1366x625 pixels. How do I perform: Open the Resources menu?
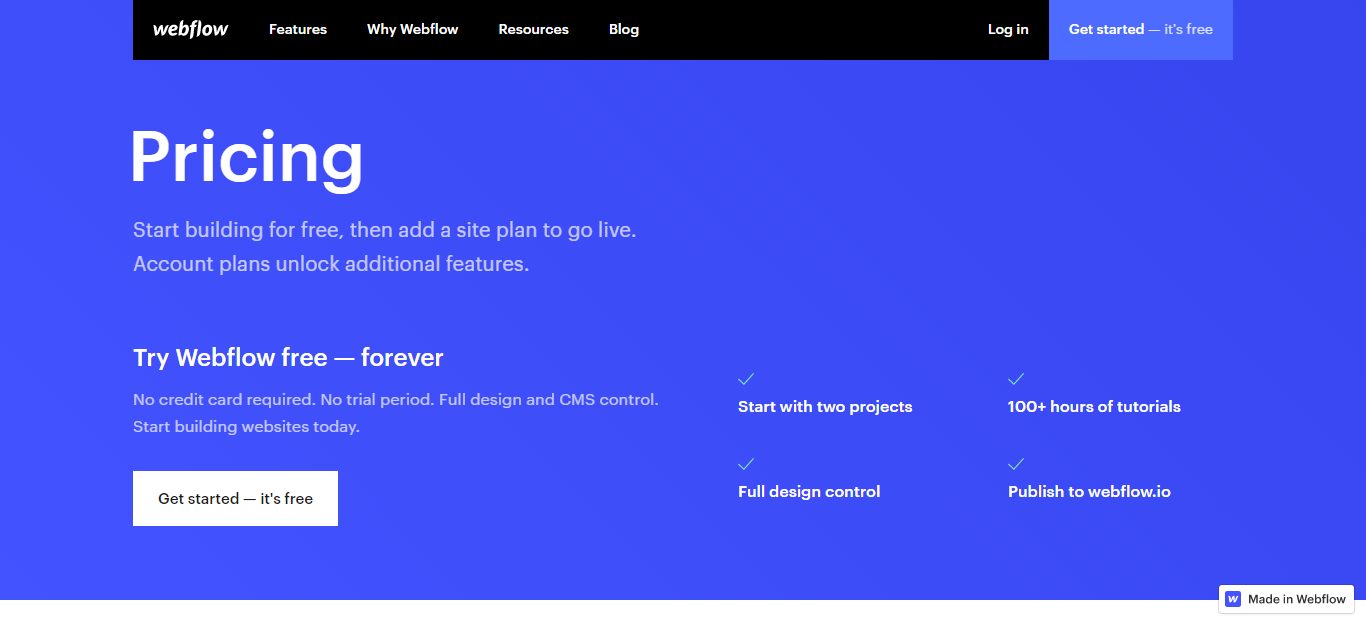533,29
